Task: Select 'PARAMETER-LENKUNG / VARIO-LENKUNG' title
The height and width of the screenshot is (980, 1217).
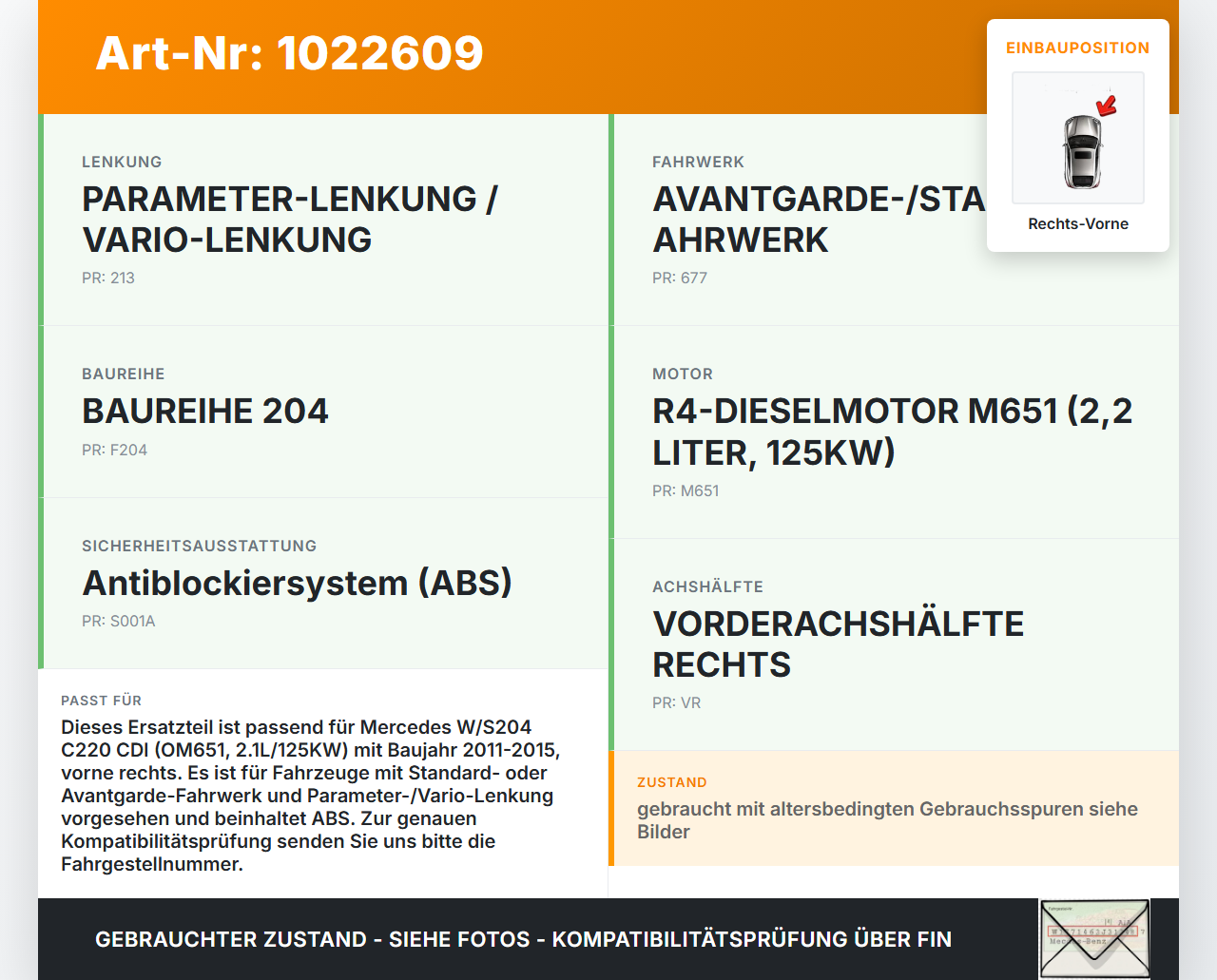Action: [290, 220]
